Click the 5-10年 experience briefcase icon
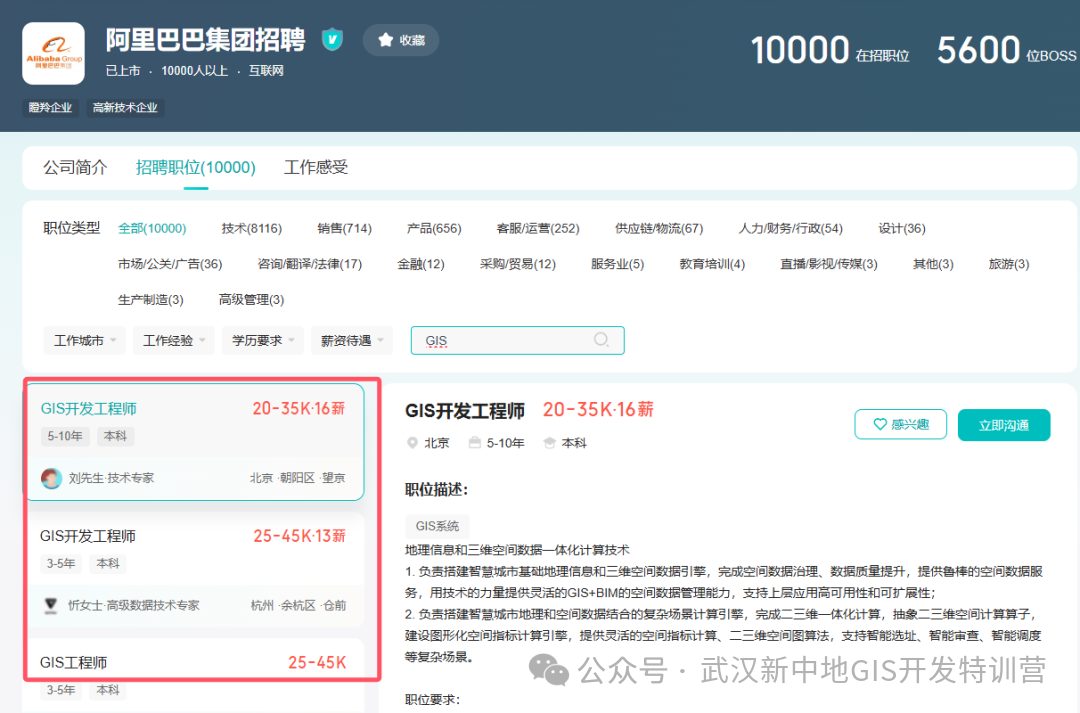This screenshot has height=713, width=1080. pos(475,443)
